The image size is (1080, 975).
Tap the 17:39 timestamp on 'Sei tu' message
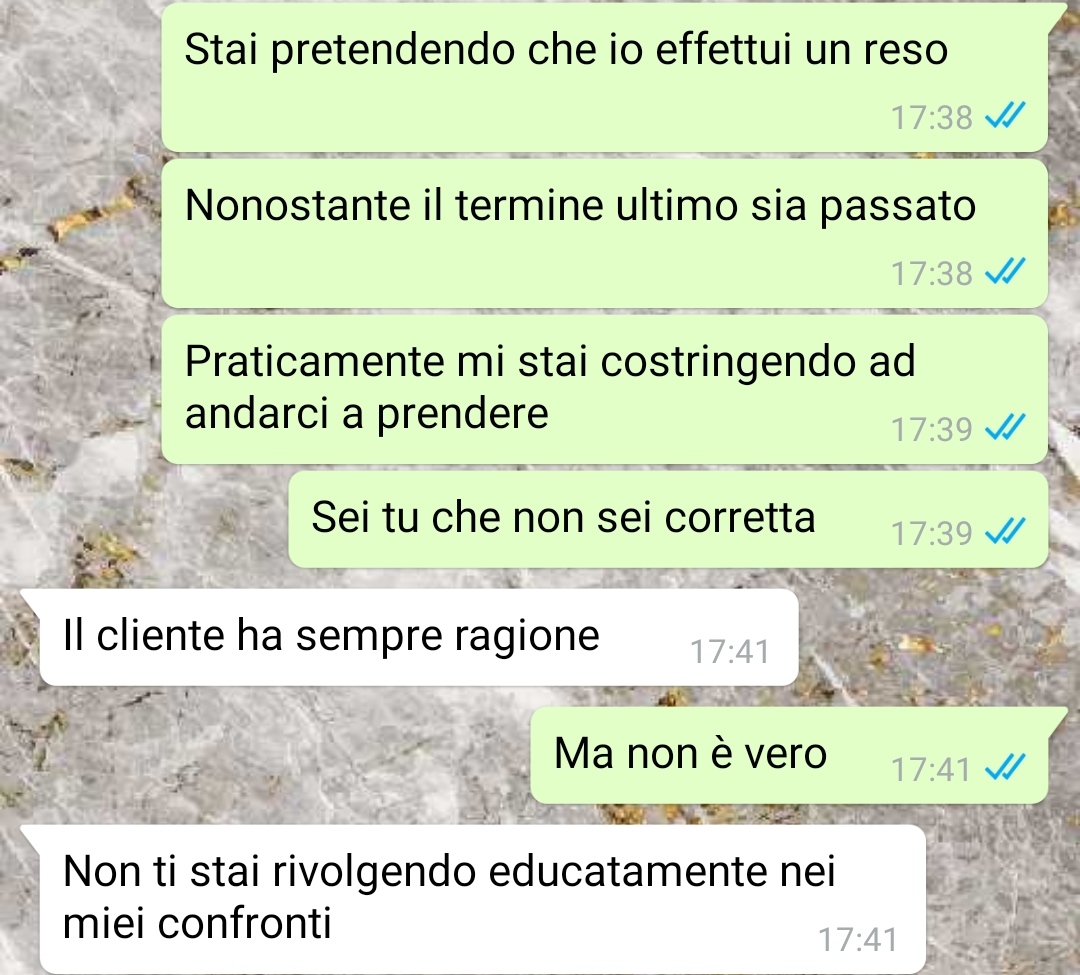pos(931,533)
